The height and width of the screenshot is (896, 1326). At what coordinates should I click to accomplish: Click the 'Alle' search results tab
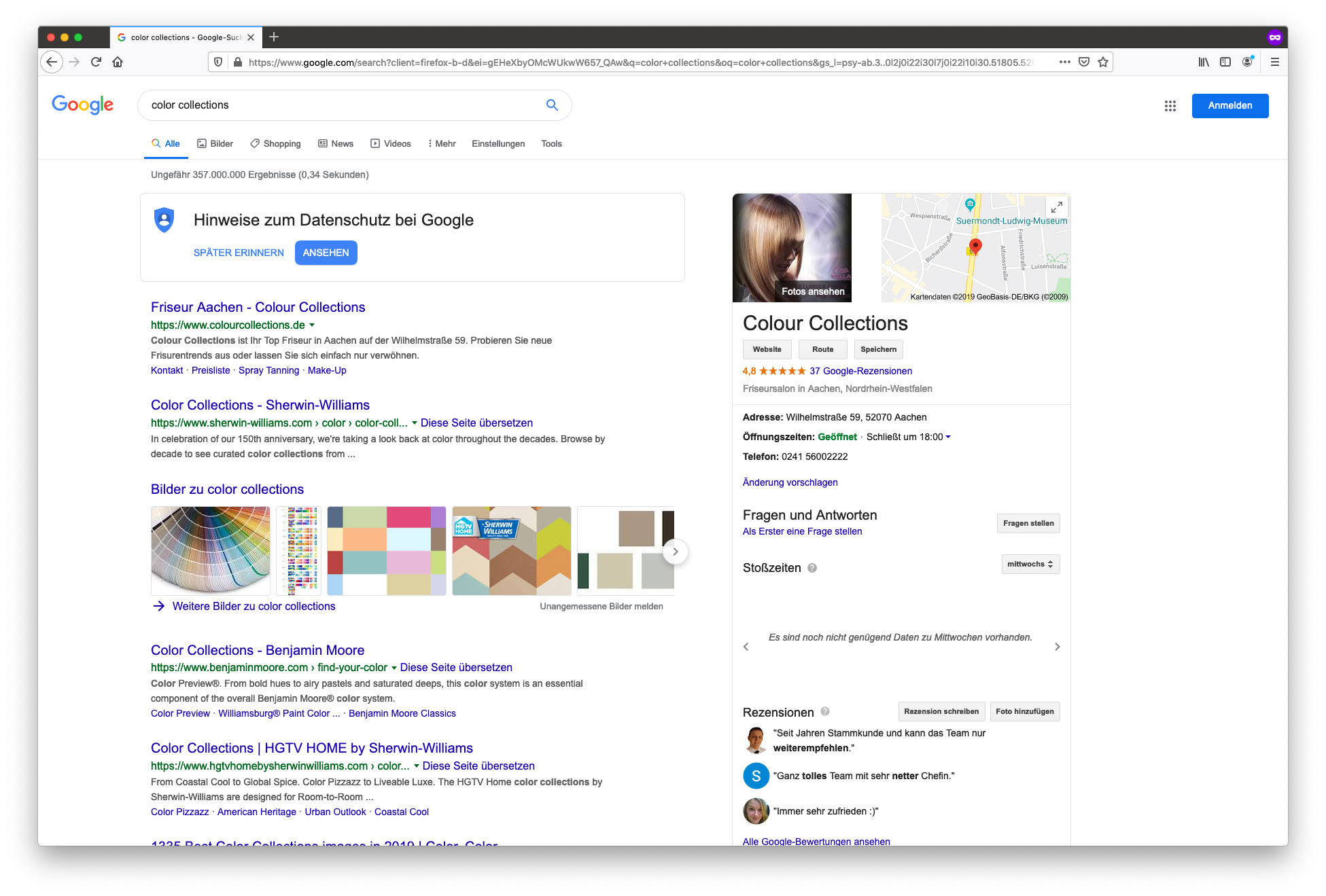pos(171,143)
